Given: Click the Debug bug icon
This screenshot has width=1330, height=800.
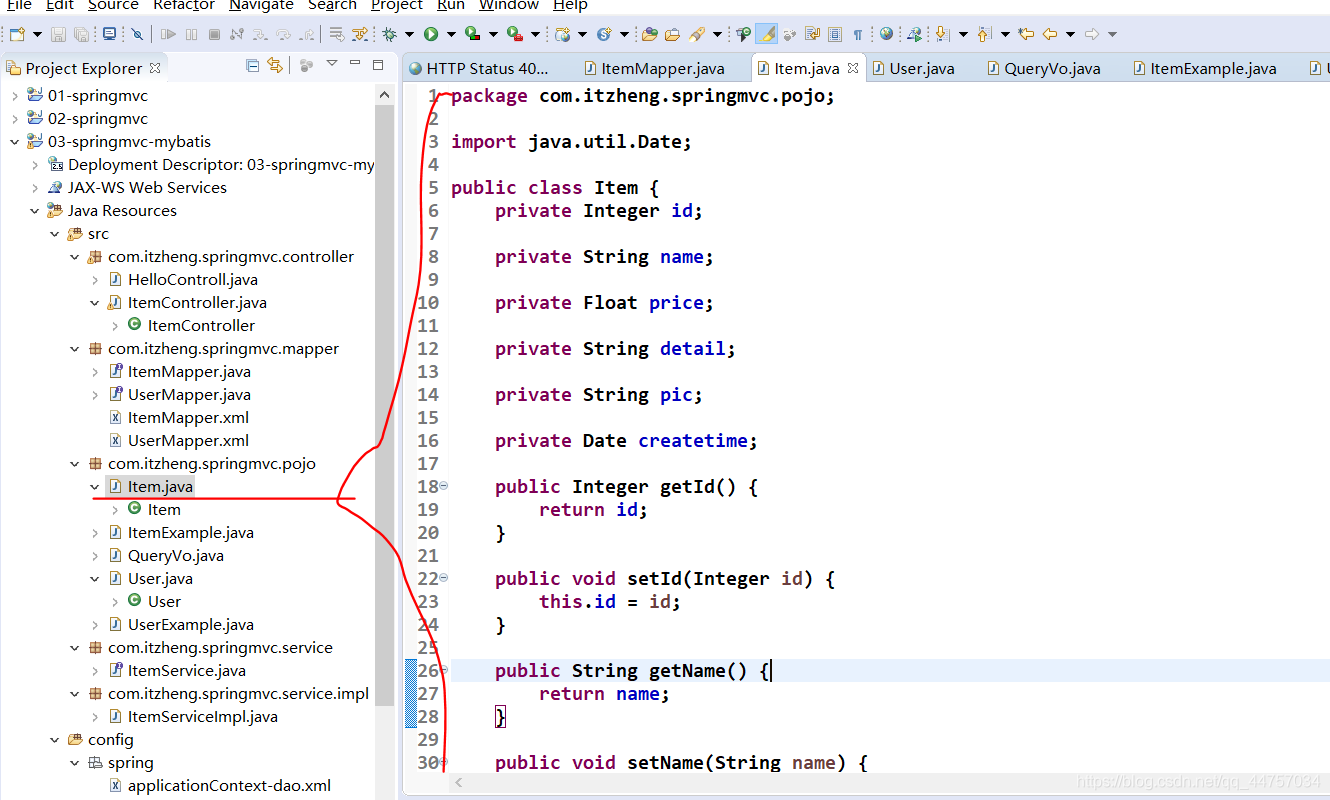Looking at the screenshot, I should point(389,34).
